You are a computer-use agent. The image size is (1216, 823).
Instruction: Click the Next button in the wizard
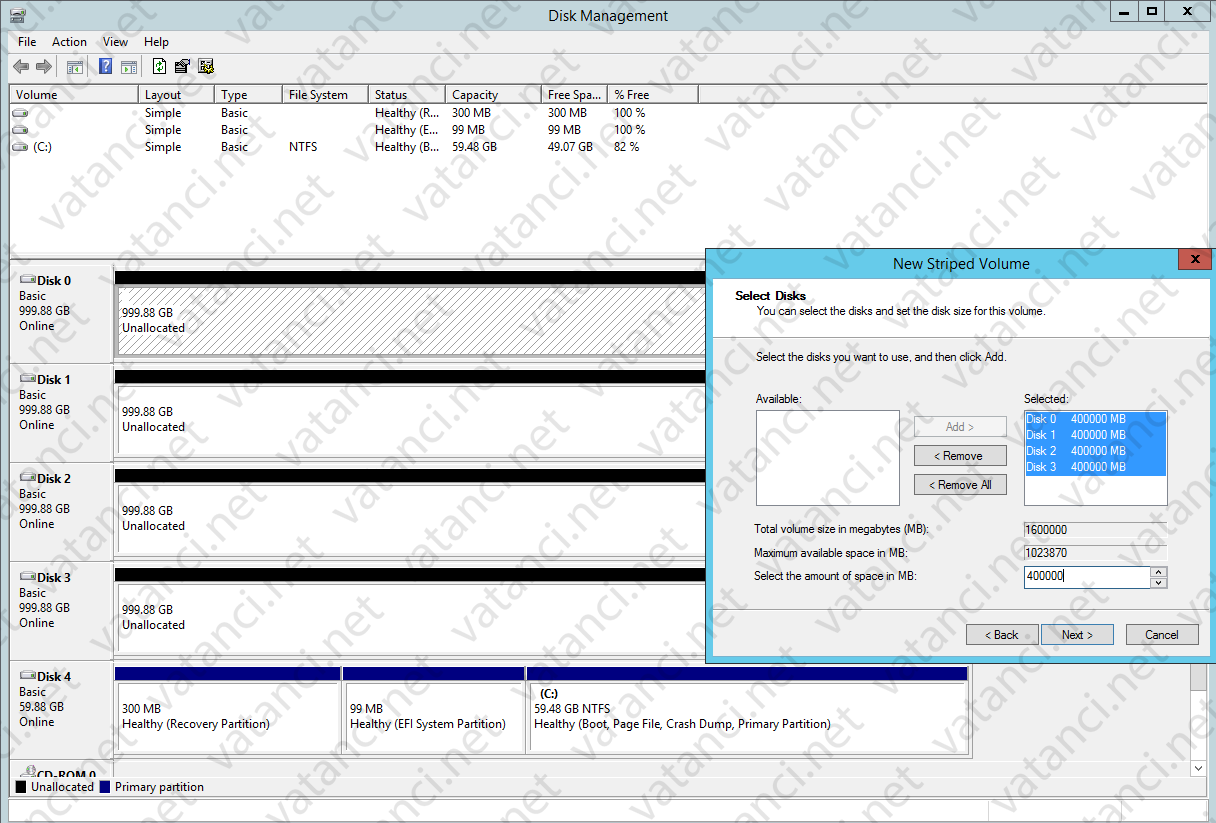1077,634
